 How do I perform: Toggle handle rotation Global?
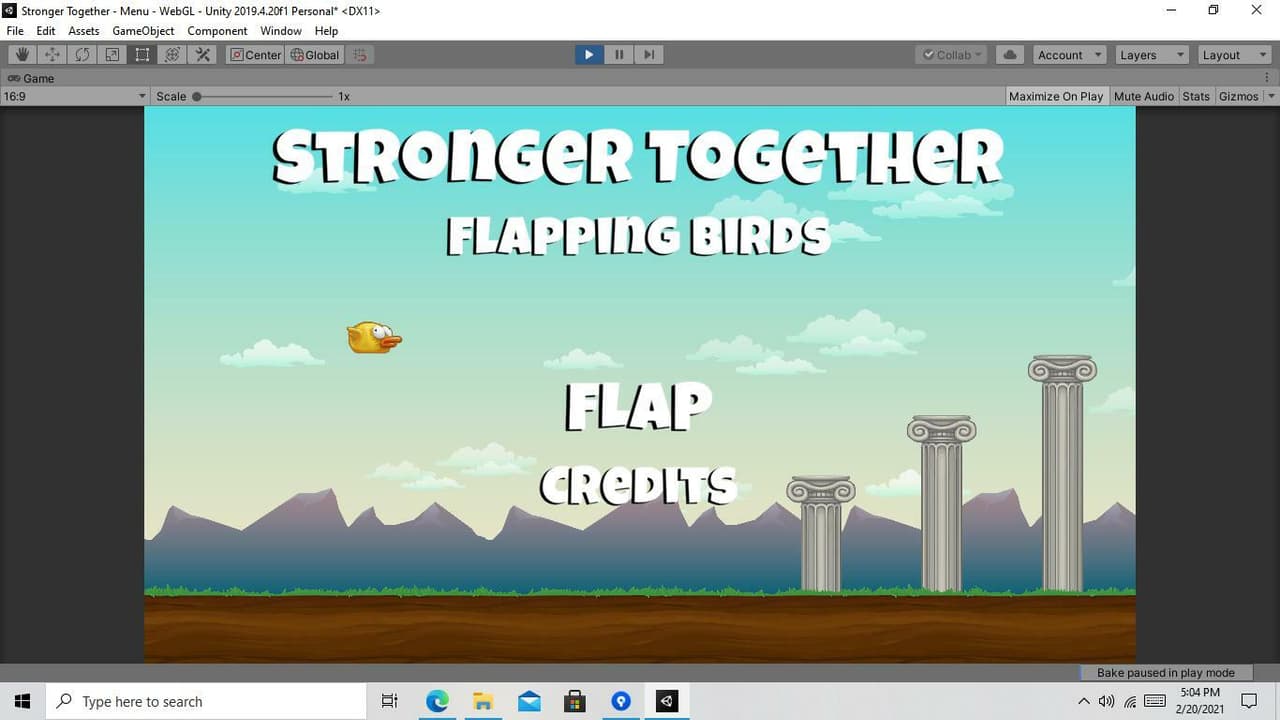(315, 55)
